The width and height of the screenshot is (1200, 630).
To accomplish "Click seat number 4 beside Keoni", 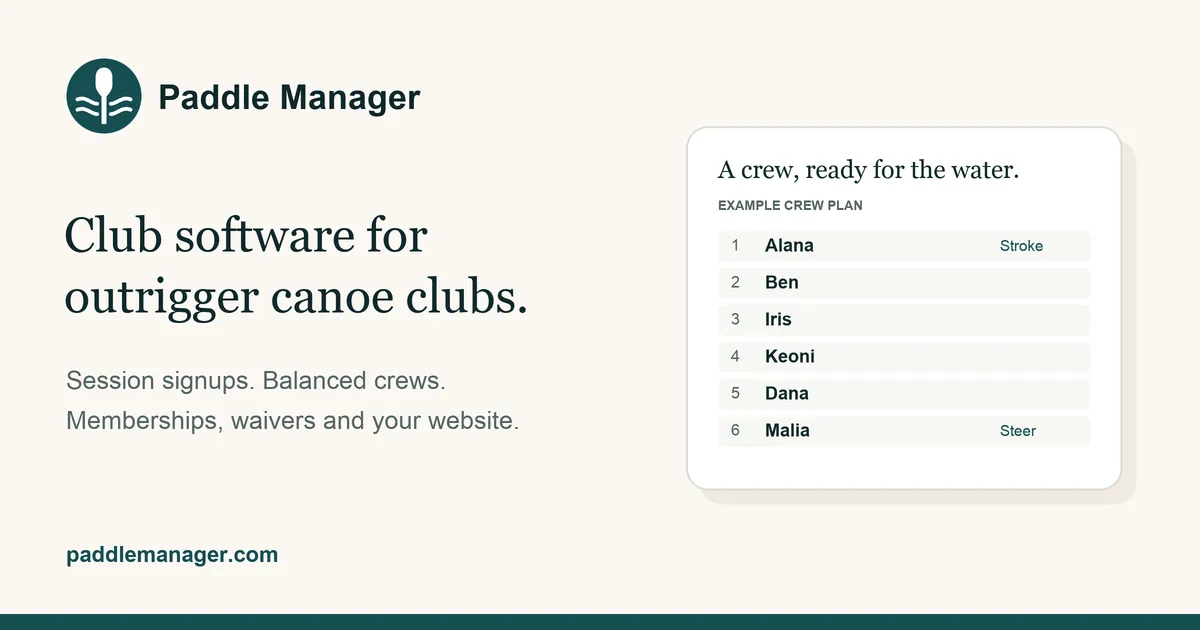I will [735, 357].
